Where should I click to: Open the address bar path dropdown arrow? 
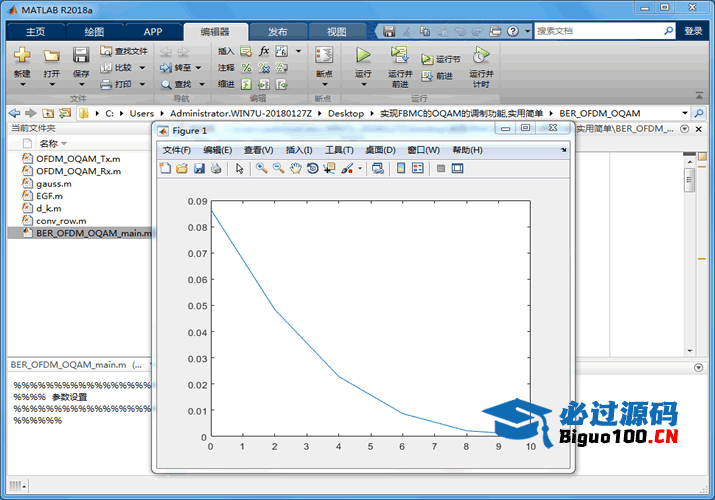tap(684, 113)
